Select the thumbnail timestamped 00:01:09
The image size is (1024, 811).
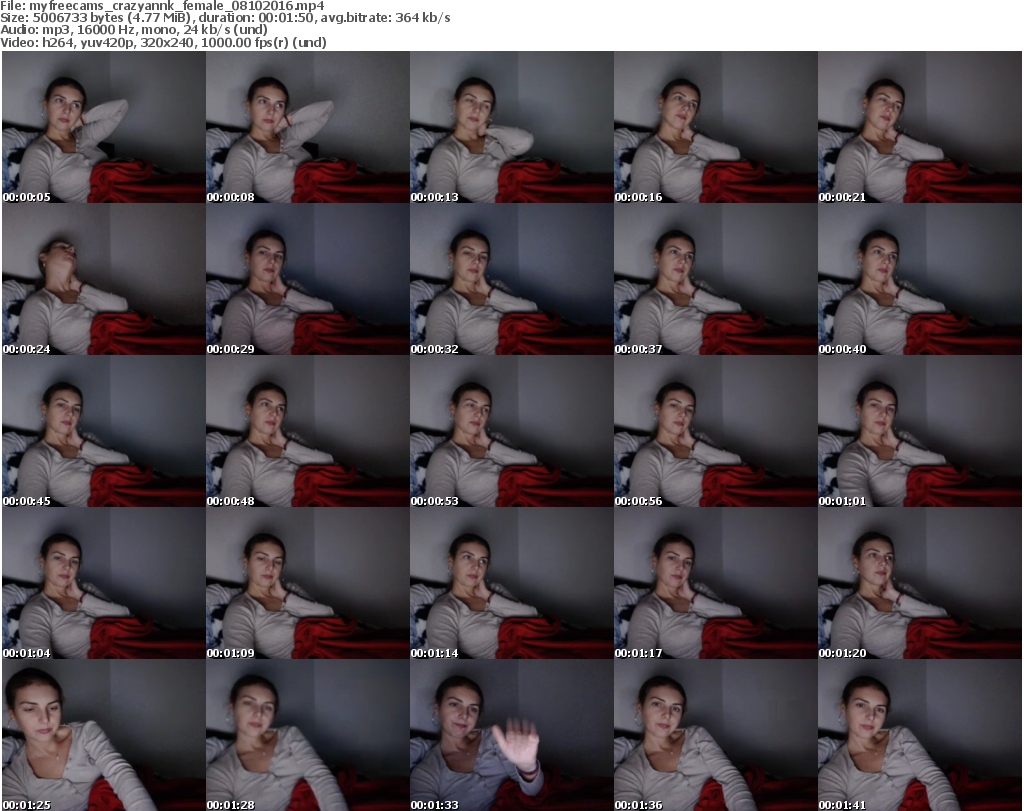click(308, 584)
